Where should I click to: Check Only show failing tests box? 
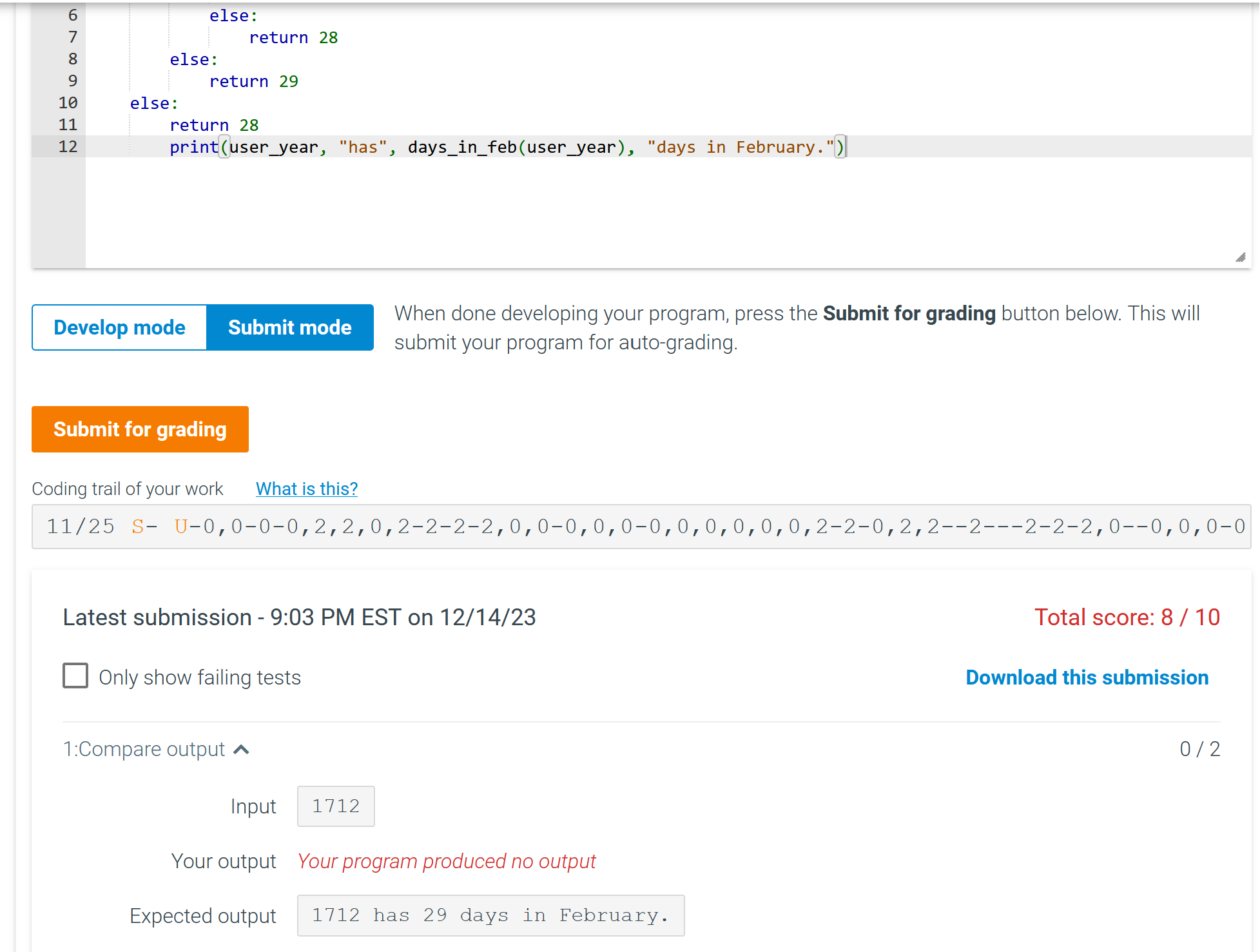pyautogui.click(x=75, y=676)
